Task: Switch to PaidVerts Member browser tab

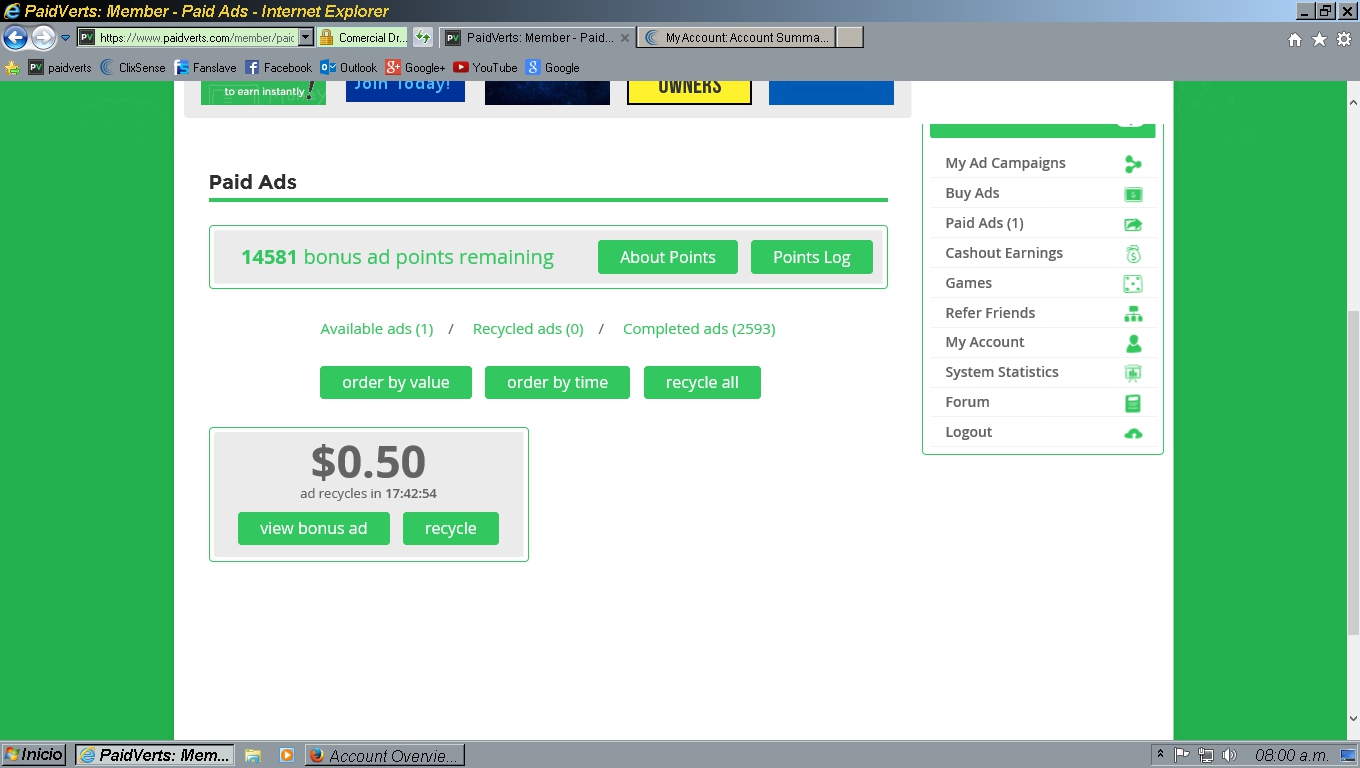Action: [x=537, y=38]
